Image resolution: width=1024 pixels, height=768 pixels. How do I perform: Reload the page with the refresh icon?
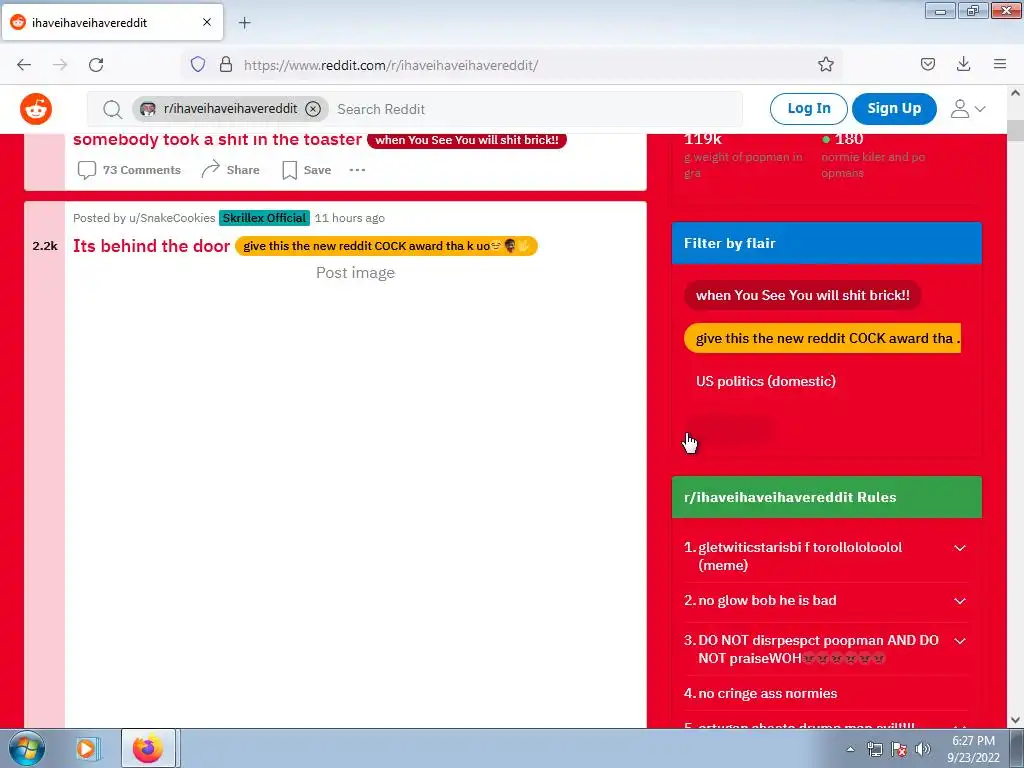[x=96, y=65]
